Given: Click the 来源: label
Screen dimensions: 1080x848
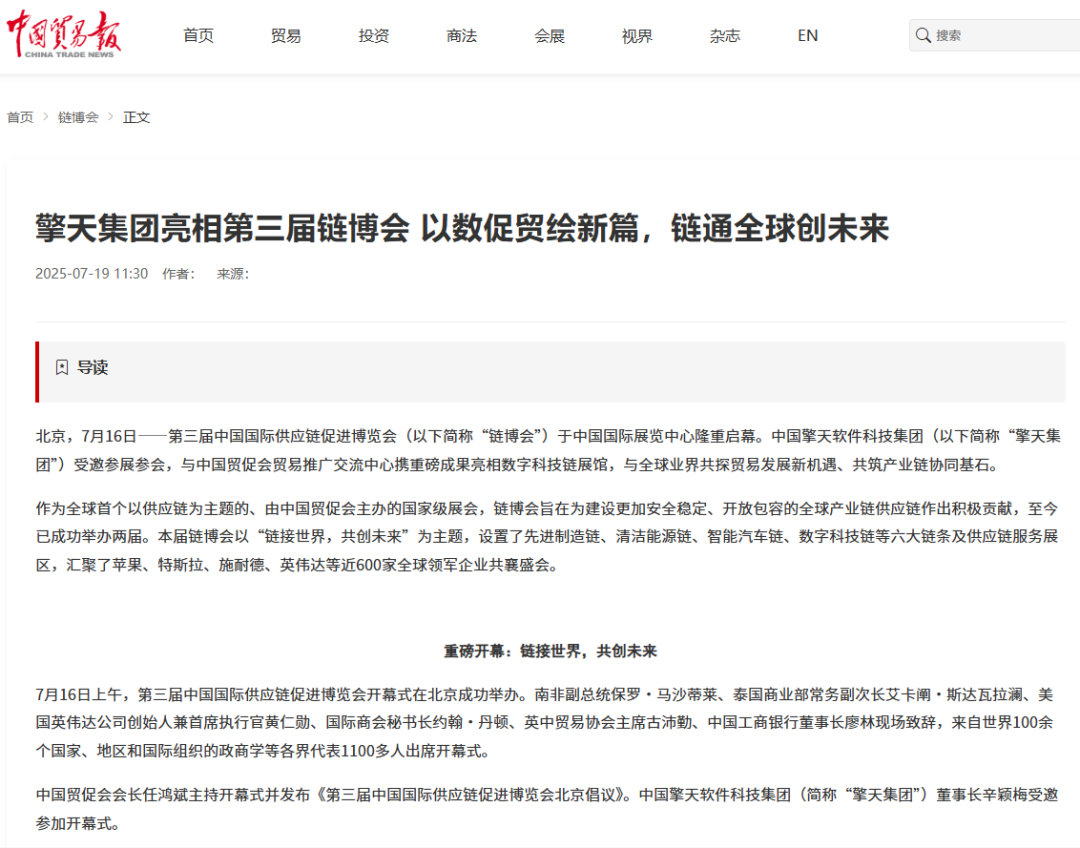Looking at the screenshot, I should tap(233, 273).
